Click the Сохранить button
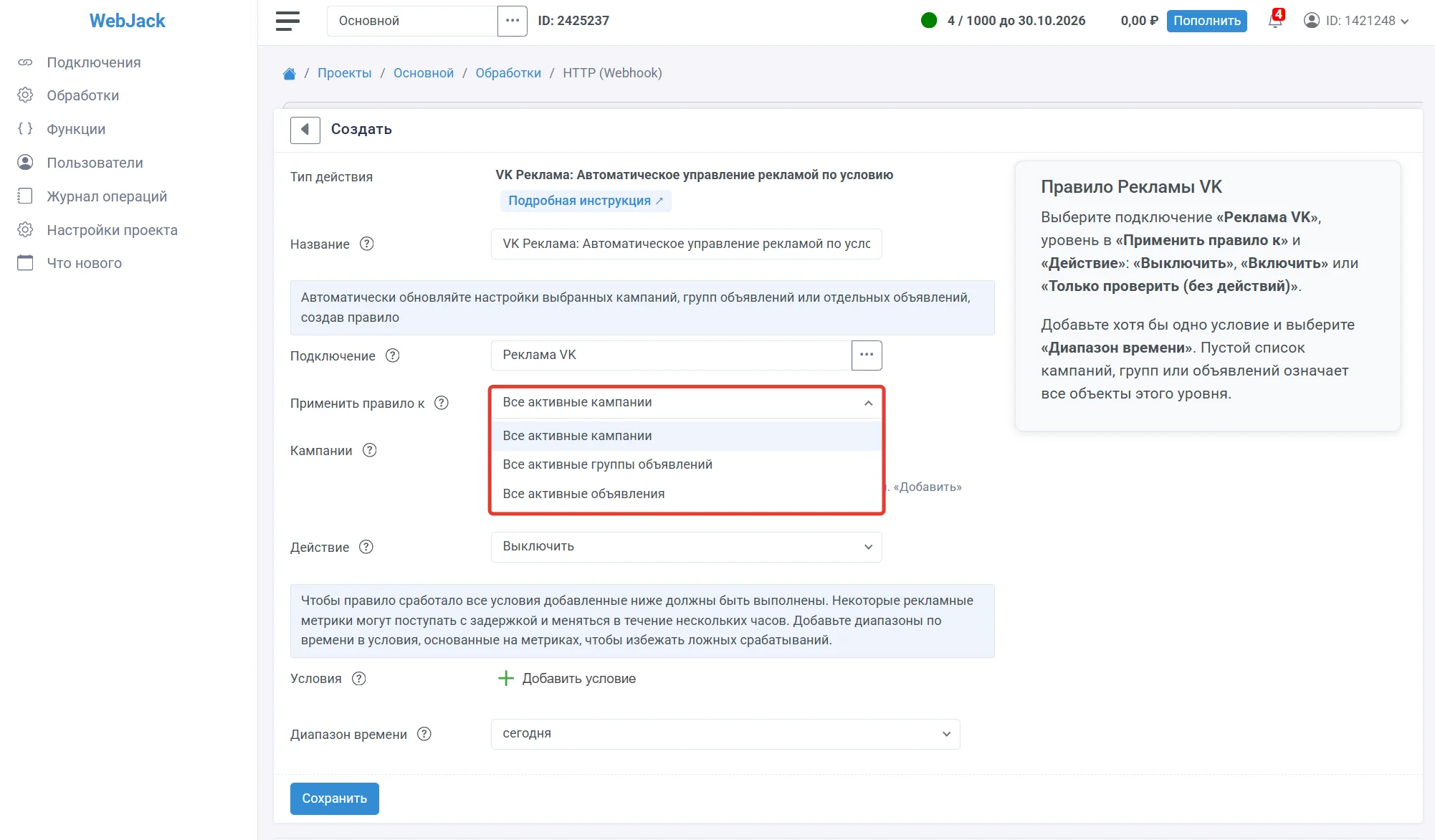Viewport: 1435px width, 840px height. click(x=334, y=798)
